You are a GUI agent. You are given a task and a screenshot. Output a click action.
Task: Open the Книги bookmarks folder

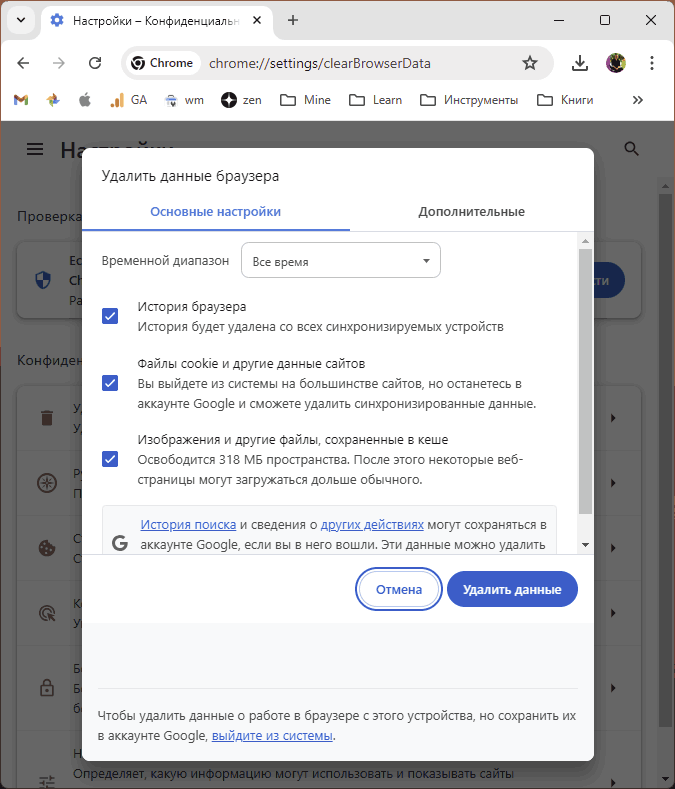565,100
